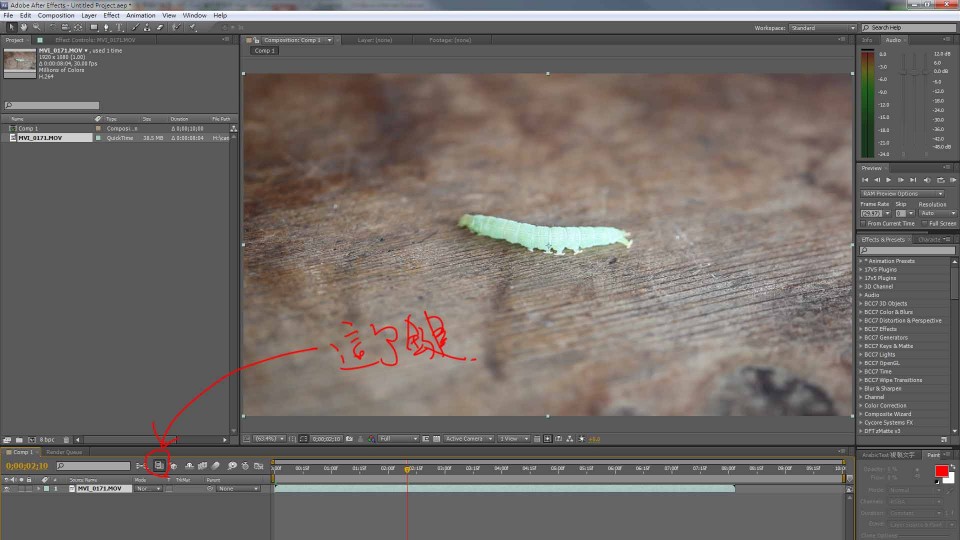Click the circled icon in the timeline toolbar

[158, 465]
